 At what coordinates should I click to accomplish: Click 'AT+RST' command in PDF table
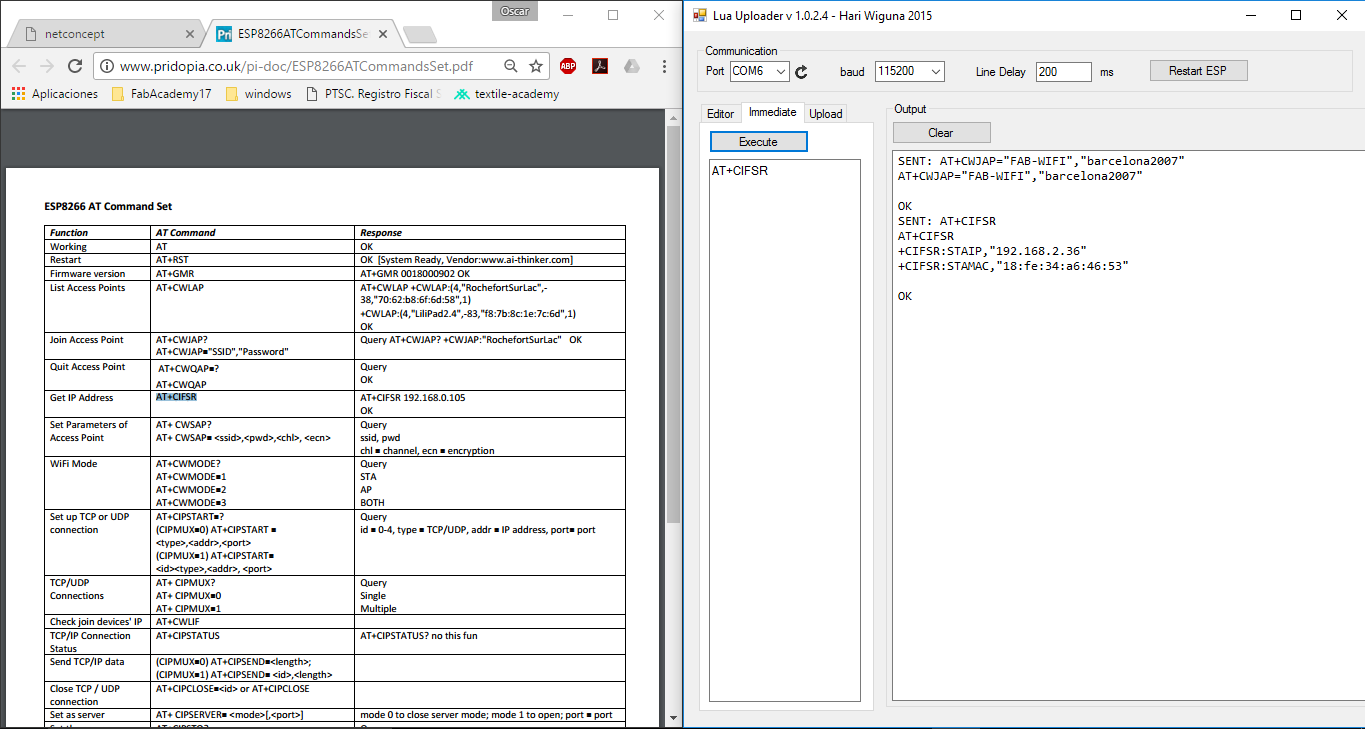pos(172,259)
